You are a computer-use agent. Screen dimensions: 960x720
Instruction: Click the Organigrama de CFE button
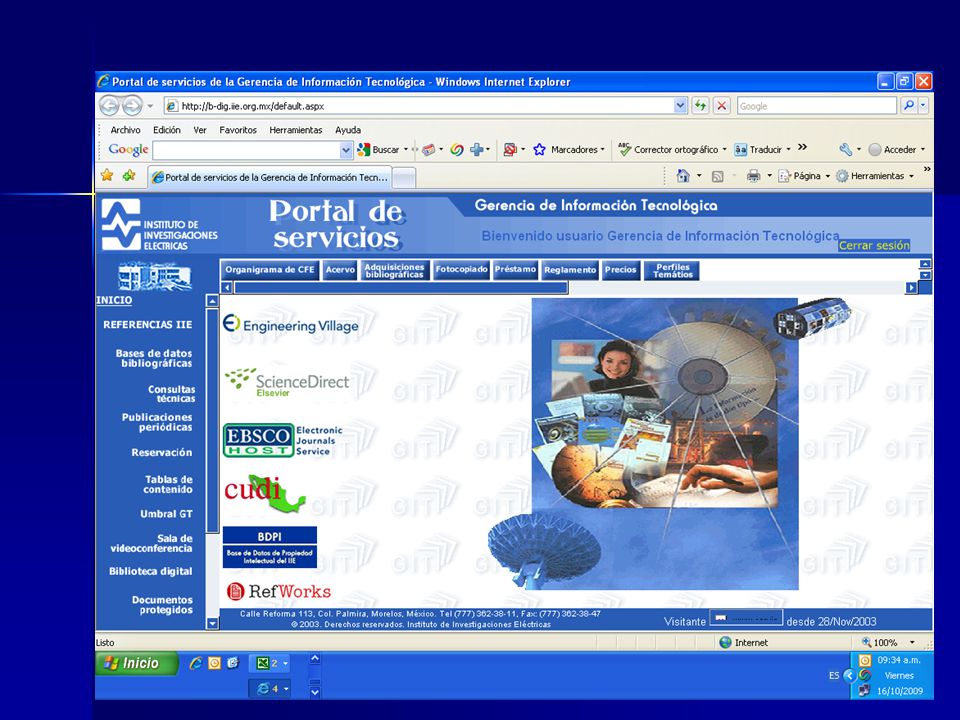[269, 270]
